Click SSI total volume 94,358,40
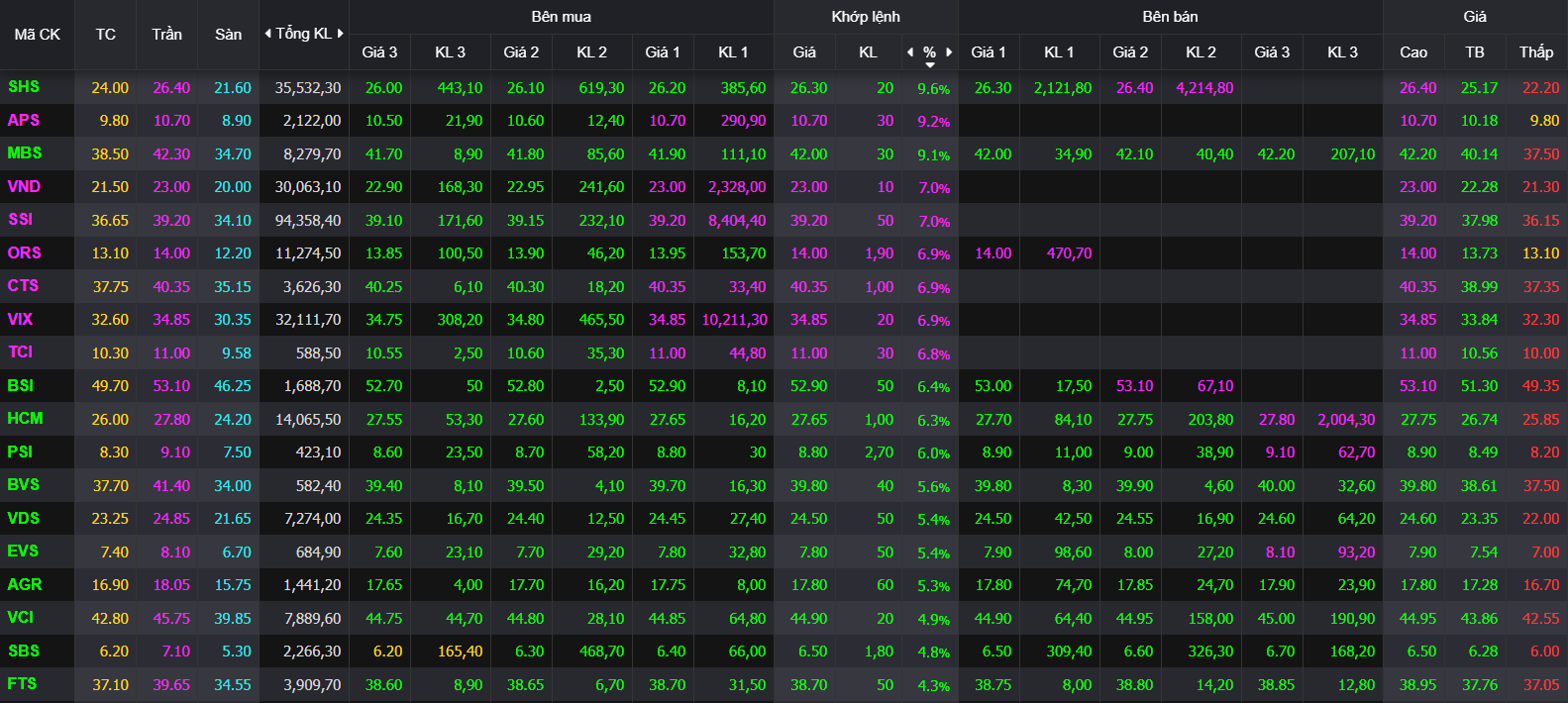The width and height of the screenshot is (1568, 703). (x=308, y=221)
